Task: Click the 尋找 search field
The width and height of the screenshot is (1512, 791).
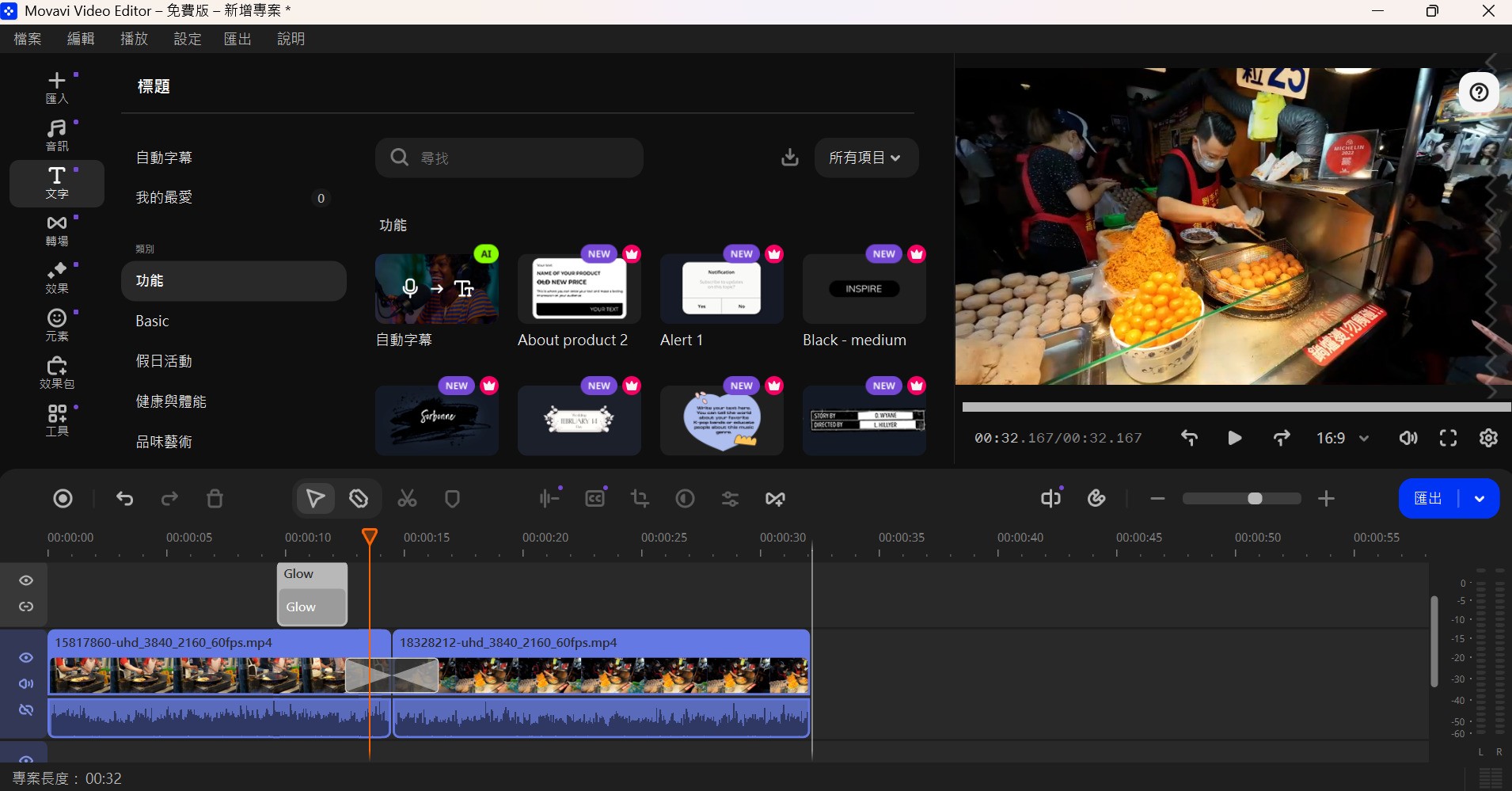Action: tap(509, 158)
